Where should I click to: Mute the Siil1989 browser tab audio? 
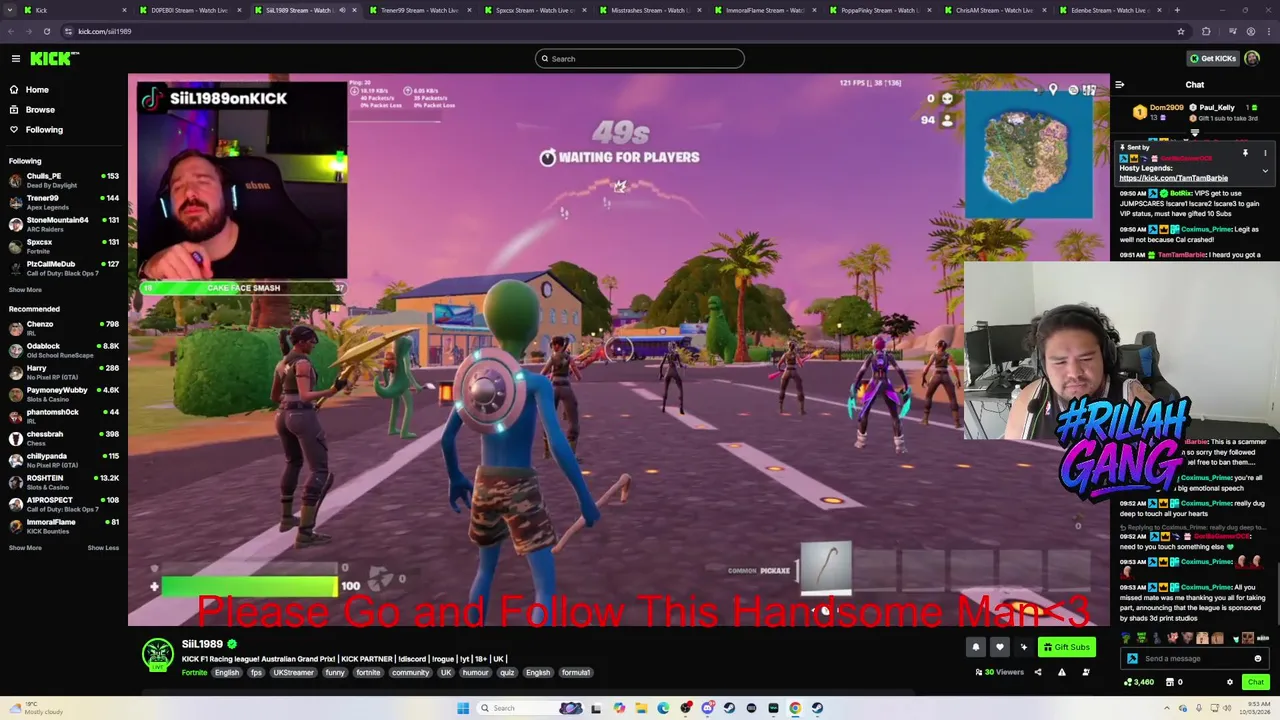[x=342, y=10]
